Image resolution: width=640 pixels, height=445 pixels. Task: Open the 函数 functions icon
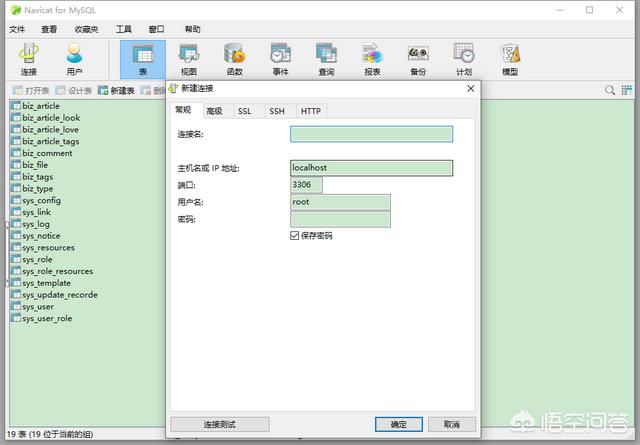click(235, 60)
